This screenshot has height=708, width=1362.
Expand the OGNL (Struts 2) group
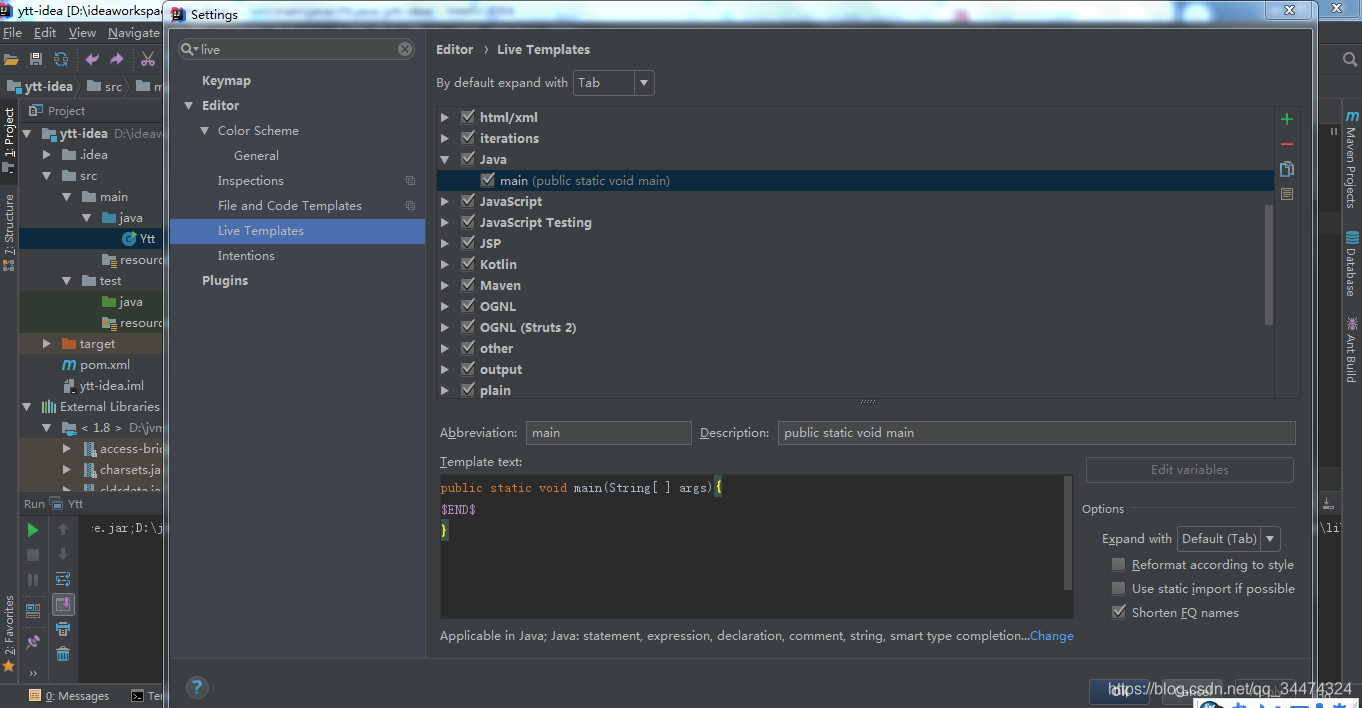pyautogui.click(x=445, y=327)
